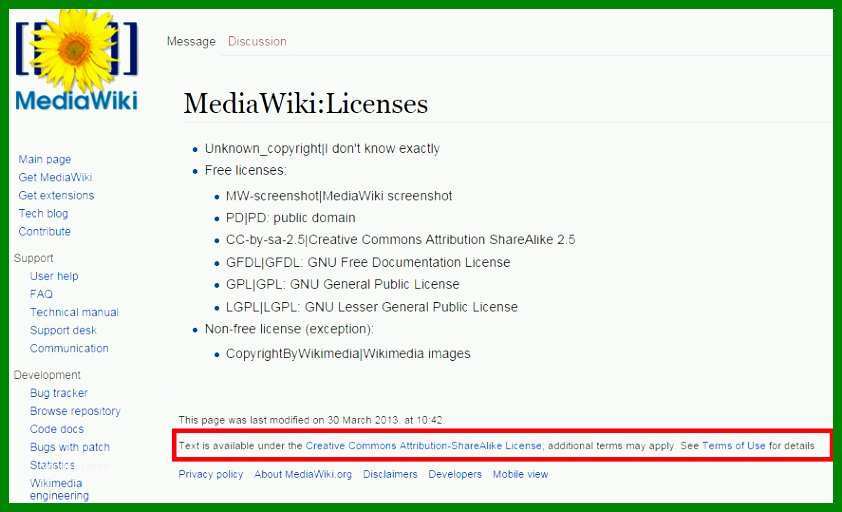Open User help under Support

click(x=54, y=276)
